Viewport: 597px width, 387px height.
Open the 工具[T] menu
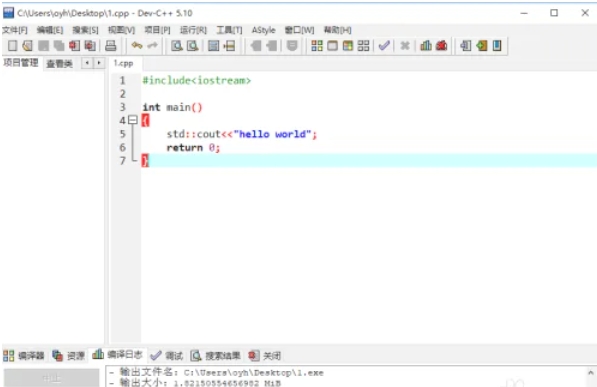click(229, 30)
